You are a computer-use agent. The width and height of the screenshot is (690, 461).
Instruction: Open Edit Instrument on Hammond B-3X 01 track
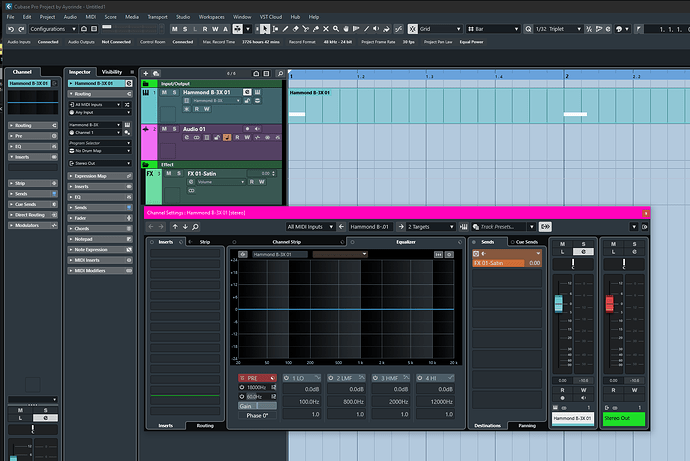coord(257,92)
